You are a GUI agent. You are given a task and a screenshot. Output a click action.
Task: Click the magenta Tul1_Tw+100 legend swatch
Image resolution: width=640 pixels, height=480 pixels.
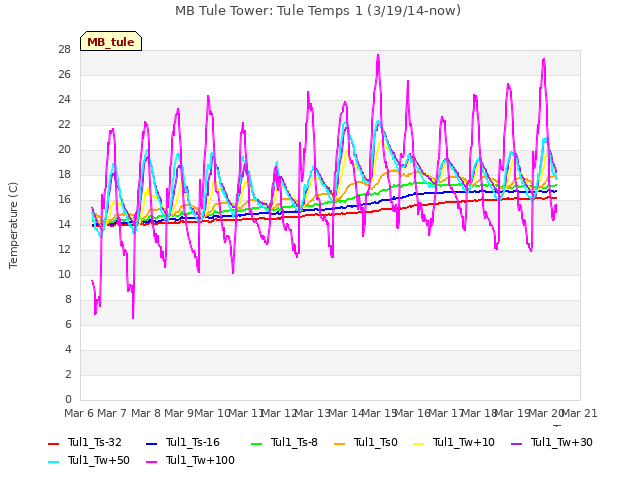(x=151, y=462)
